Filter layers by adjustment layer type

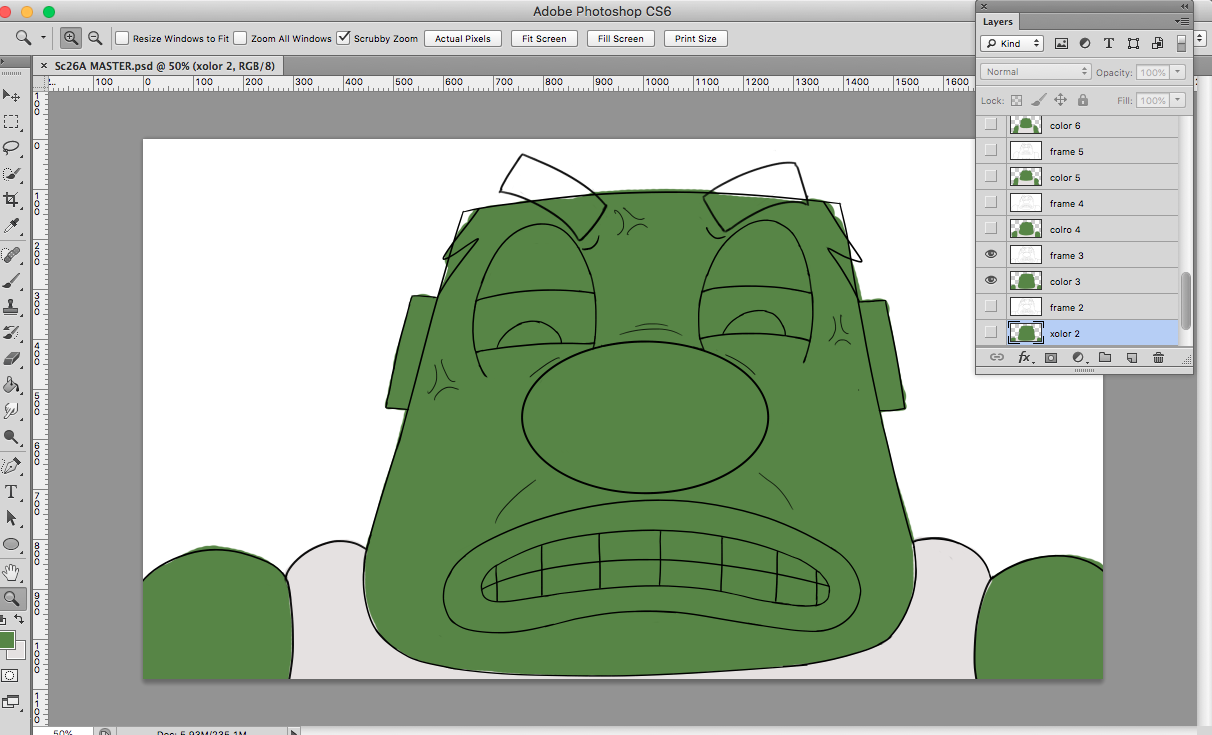(x=1085, y=43)
